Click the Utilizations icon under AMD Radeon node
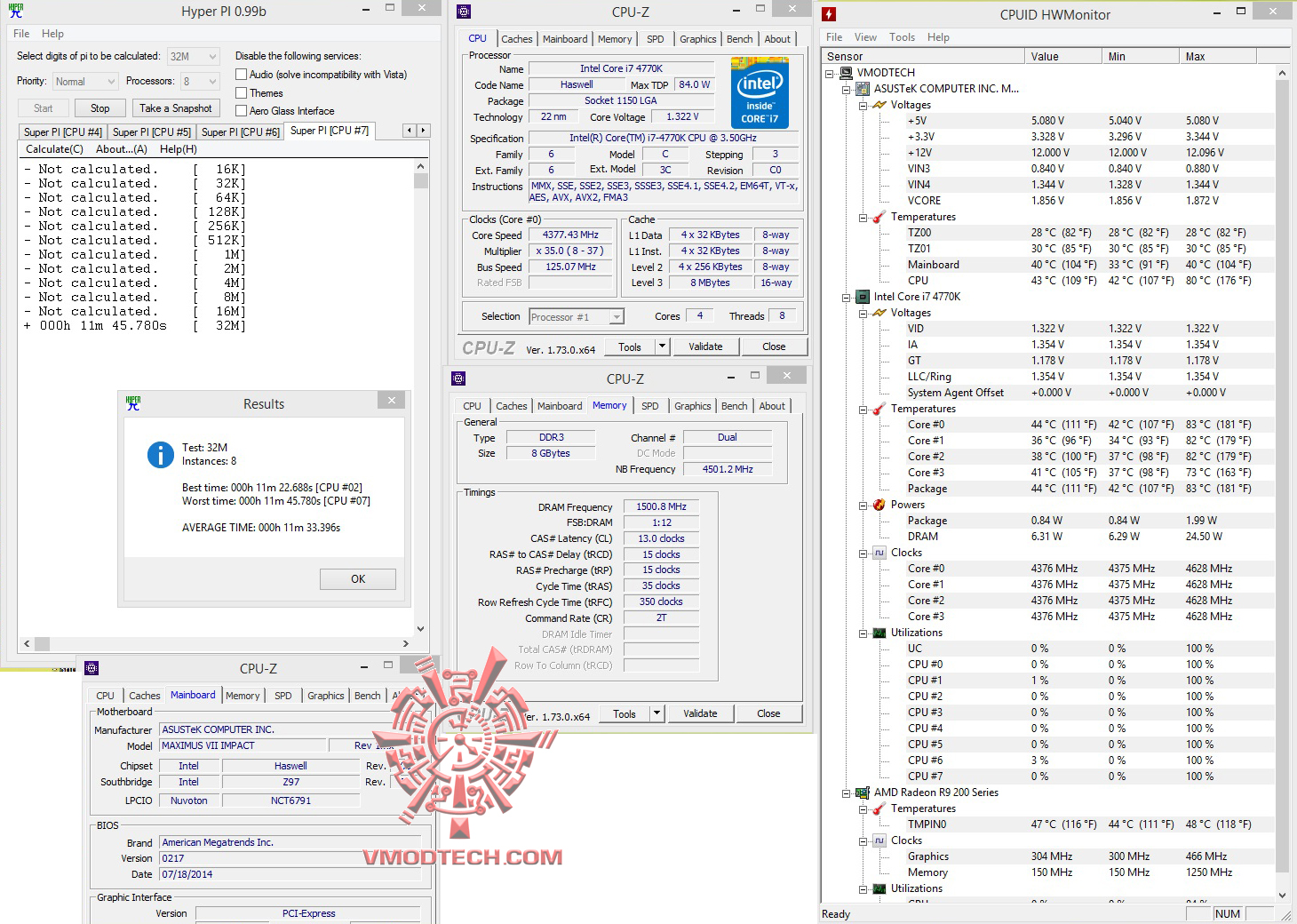Image resolution: width=1297 pixels, height=924 pixels. click(x=879, y=888)
